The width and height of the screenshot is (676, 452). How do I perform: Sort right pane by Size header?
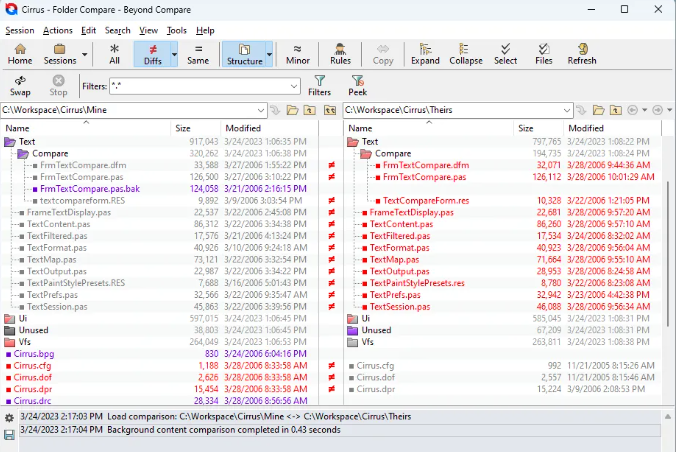coord(538,128)
